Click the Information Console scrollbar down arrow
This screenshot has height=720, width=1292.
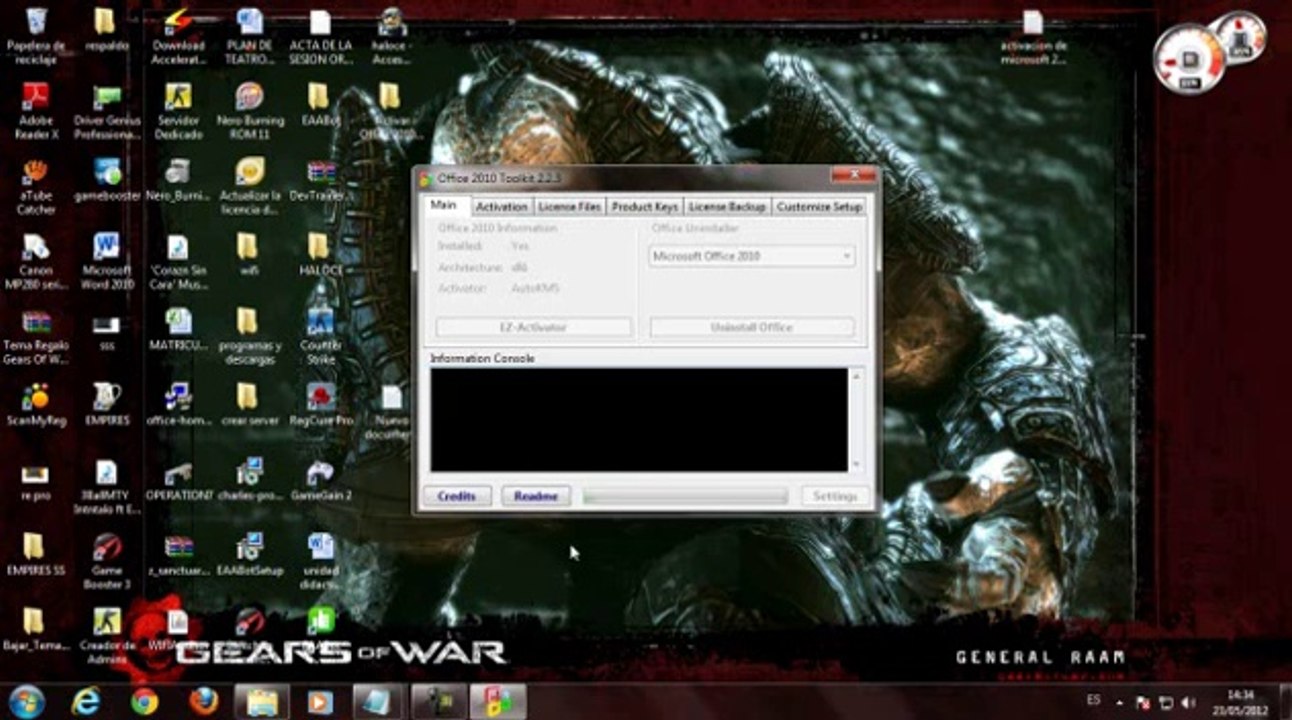(856, 463)
